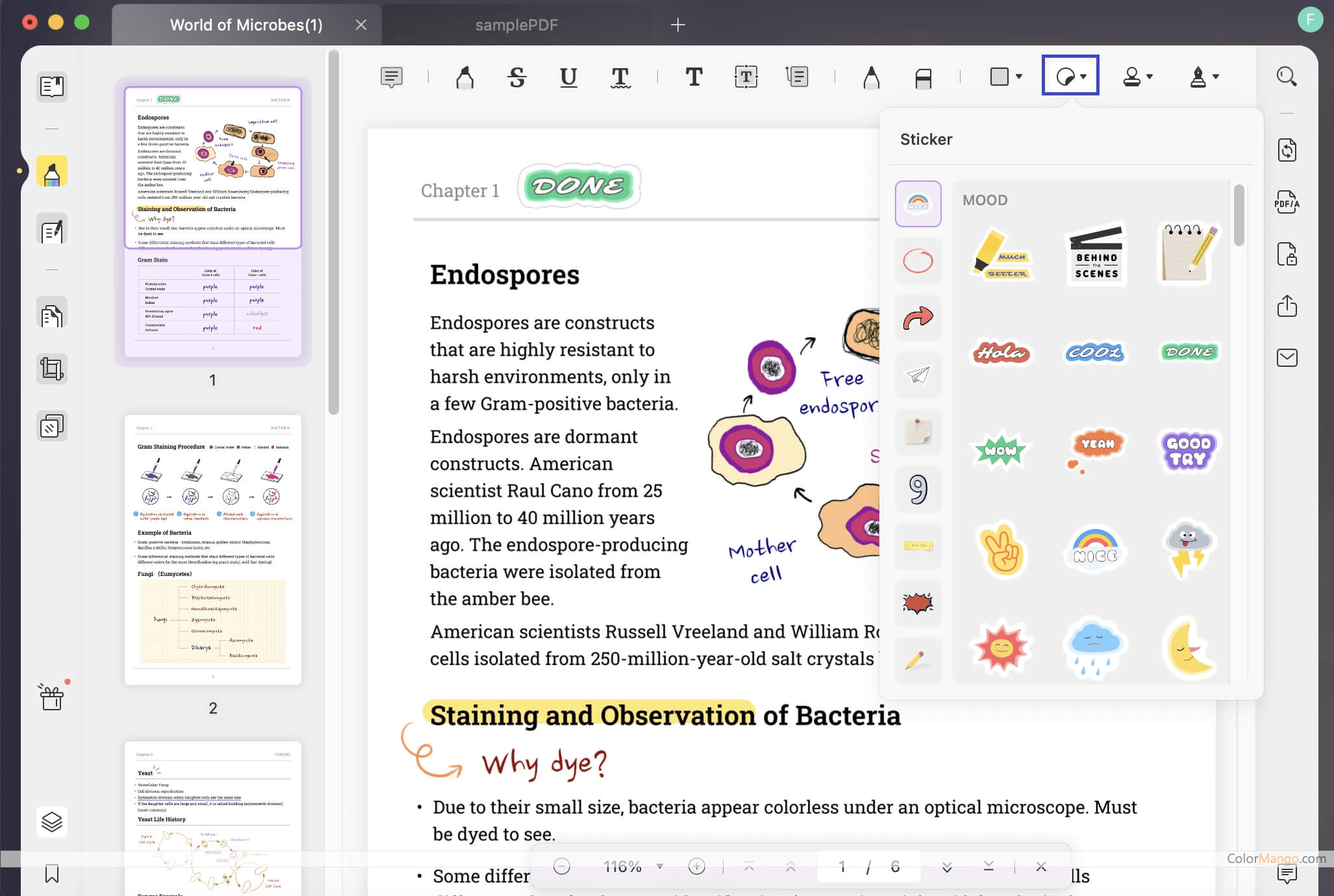The width and height of the screenshot is (1334, 896).
Task: Add a sticky note comment
Action: pos(392,77)
